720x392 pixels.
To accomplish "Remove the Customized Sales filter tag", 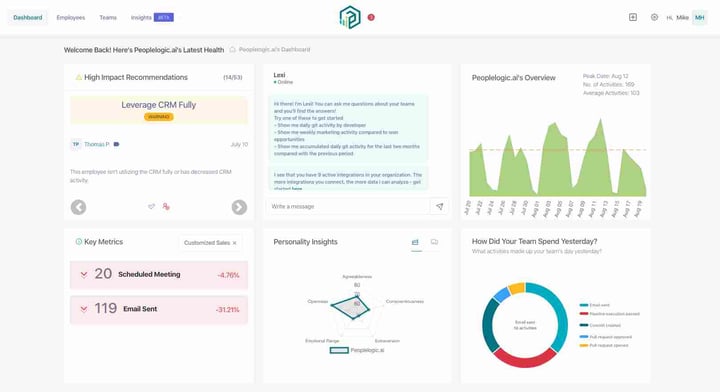I will pyautogui.click(x=235, y=243).
